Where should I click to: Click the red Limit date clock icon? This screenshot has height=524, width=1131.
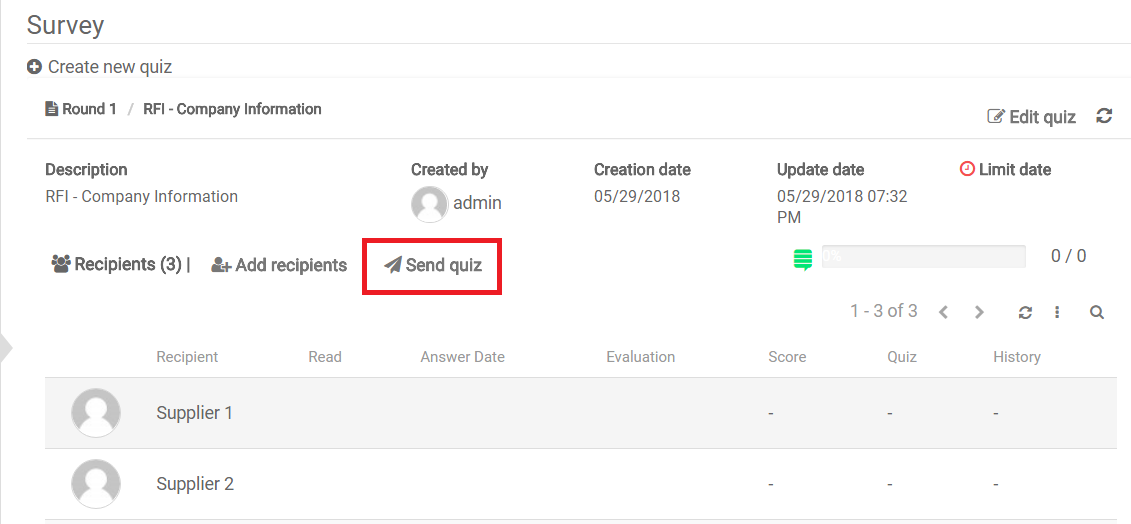[967, 169]
